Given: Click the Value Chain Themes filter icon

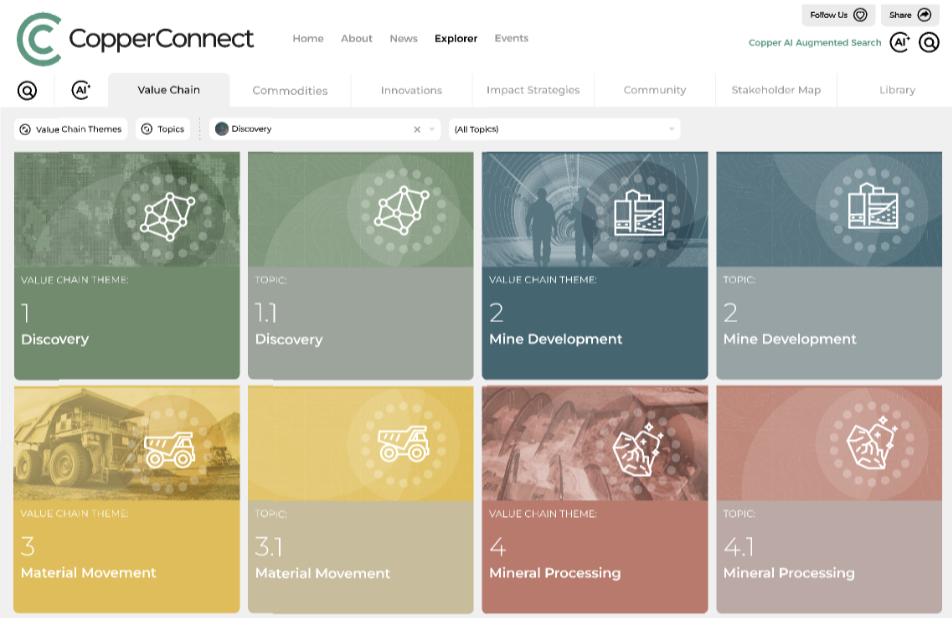Looking at the screenshot, I should coord(25,129).
